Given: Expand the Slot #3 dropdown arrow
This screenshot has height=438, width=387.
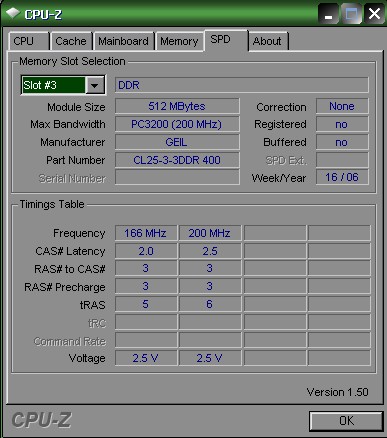Looking at the screenshot, I should 95,86.
